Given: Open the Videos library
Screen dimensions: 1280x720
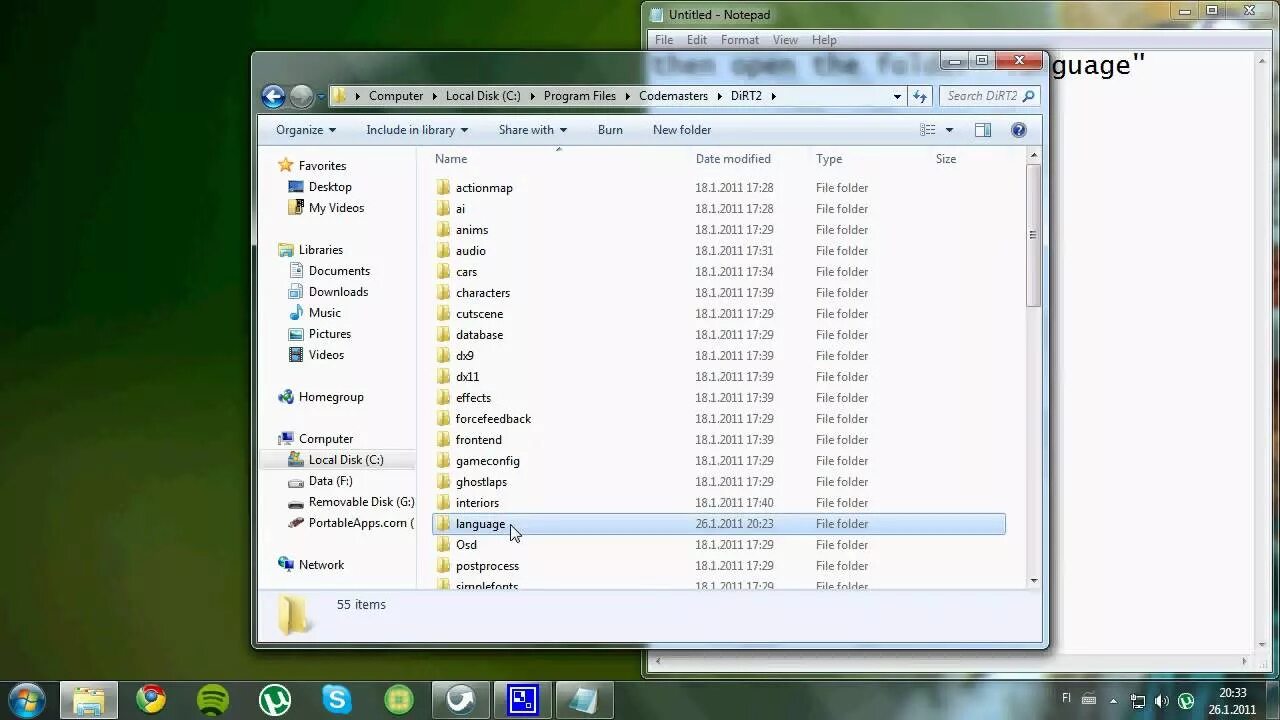Looking at the screenshot, I should tap(326, 355).
